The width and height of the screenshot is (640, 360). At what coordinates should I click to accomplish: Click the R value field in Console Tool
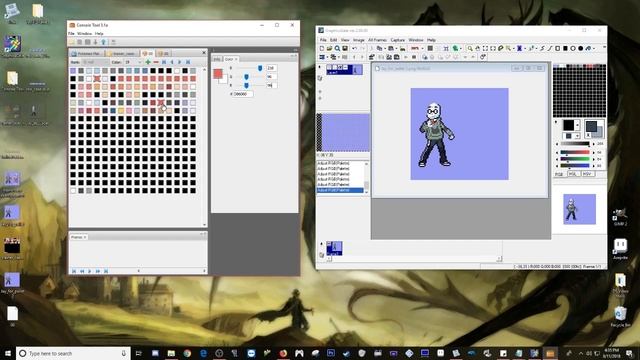[271, 68]
